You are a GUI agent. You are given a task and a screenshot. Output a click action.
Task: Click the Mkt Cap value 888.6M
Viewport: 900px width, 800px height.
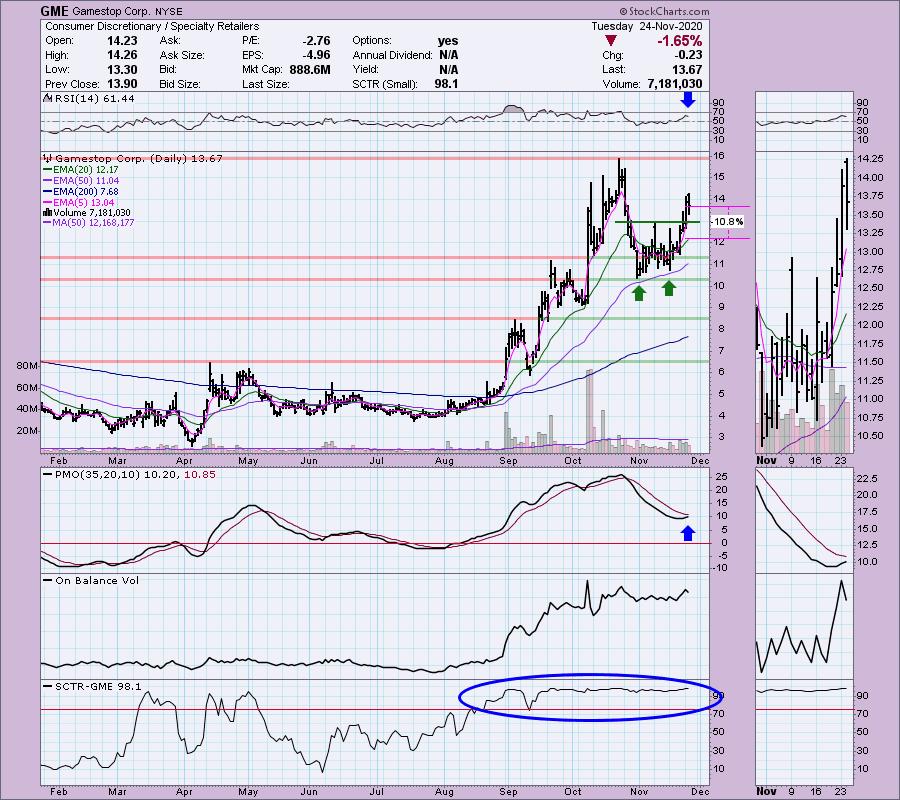(x=310, y=69)
